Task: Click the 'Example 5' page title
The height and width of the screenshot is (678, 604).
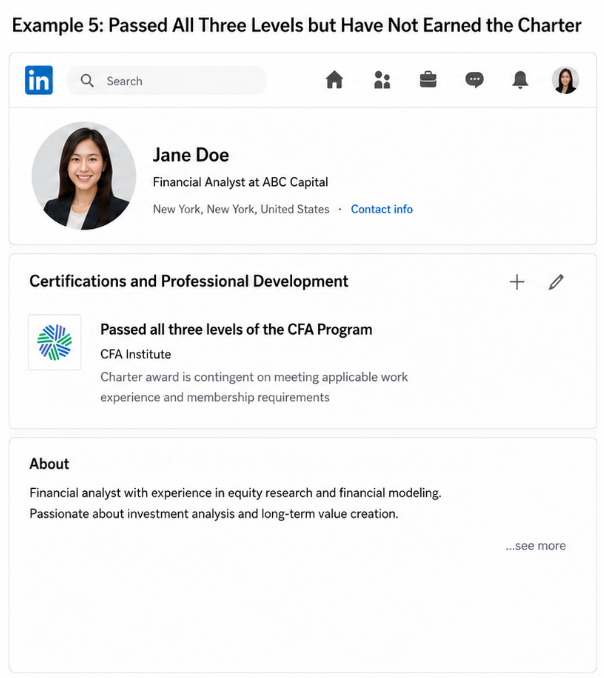Action: [297, 25]
